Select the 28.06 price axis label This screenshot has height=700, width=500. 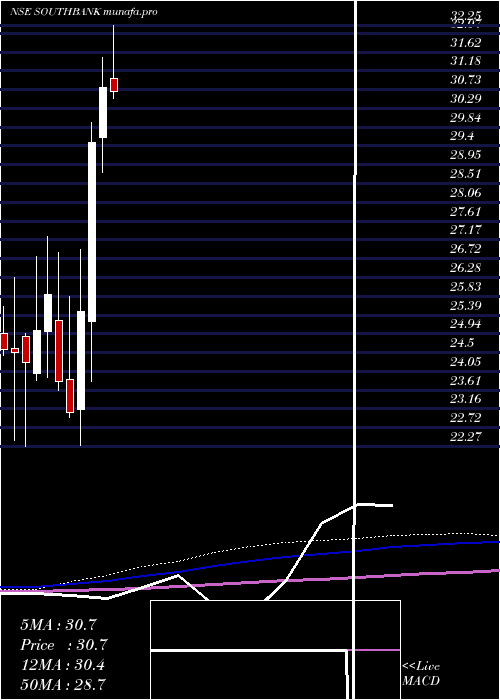point(466,192)
